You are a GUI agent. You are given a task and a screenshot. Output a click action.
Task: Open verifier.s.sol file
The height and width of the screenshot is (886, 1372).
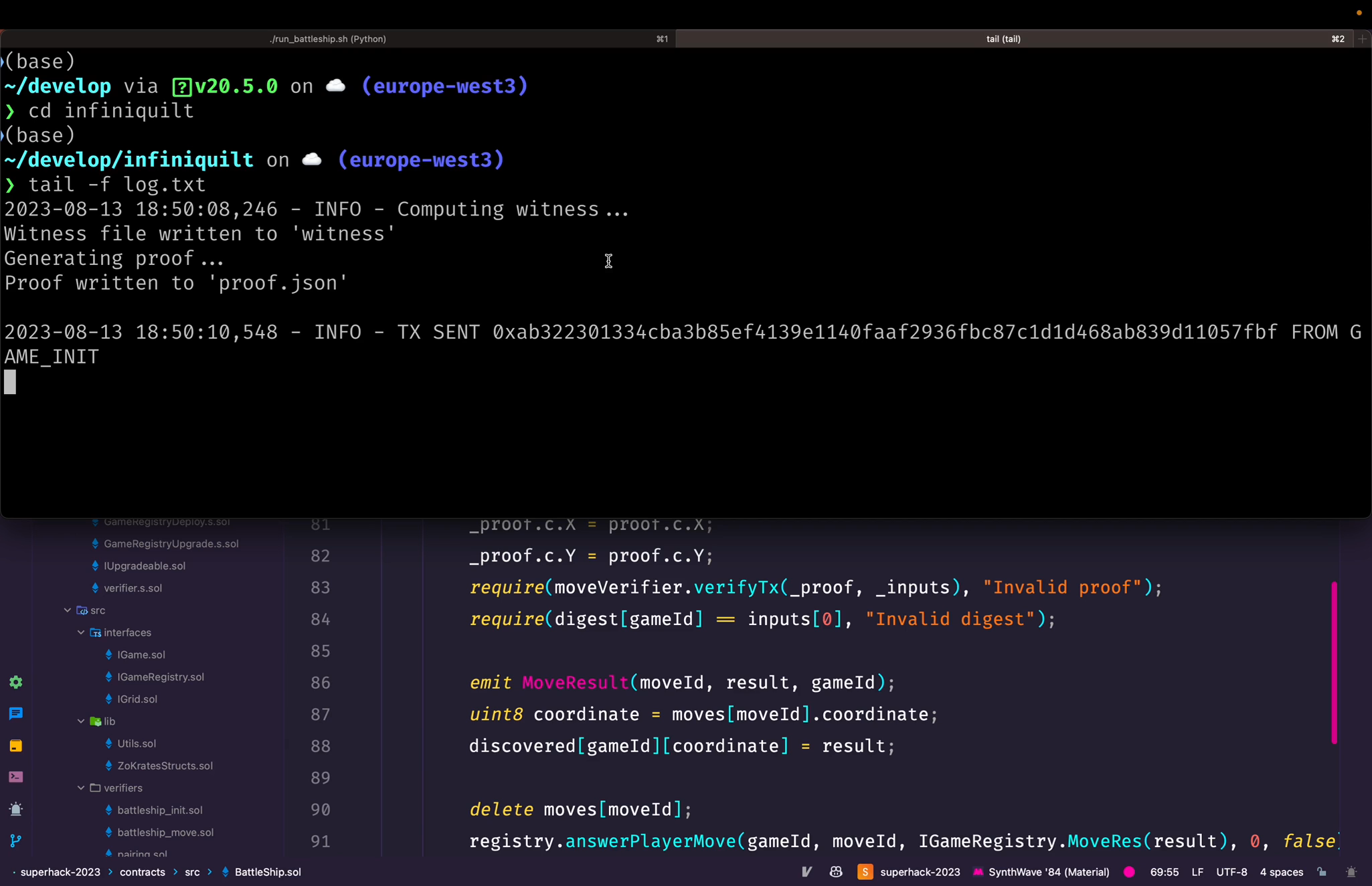pyautogui.click(x=133, y=588)
